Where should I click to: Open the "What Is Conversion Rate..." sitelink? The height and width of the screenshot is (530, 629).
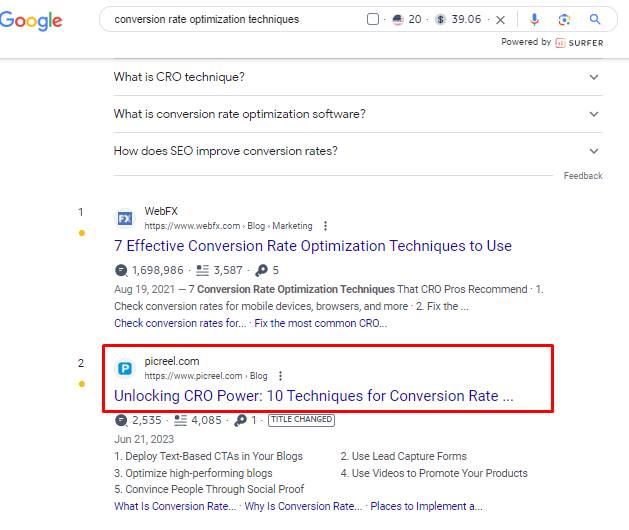click(175, 506)
